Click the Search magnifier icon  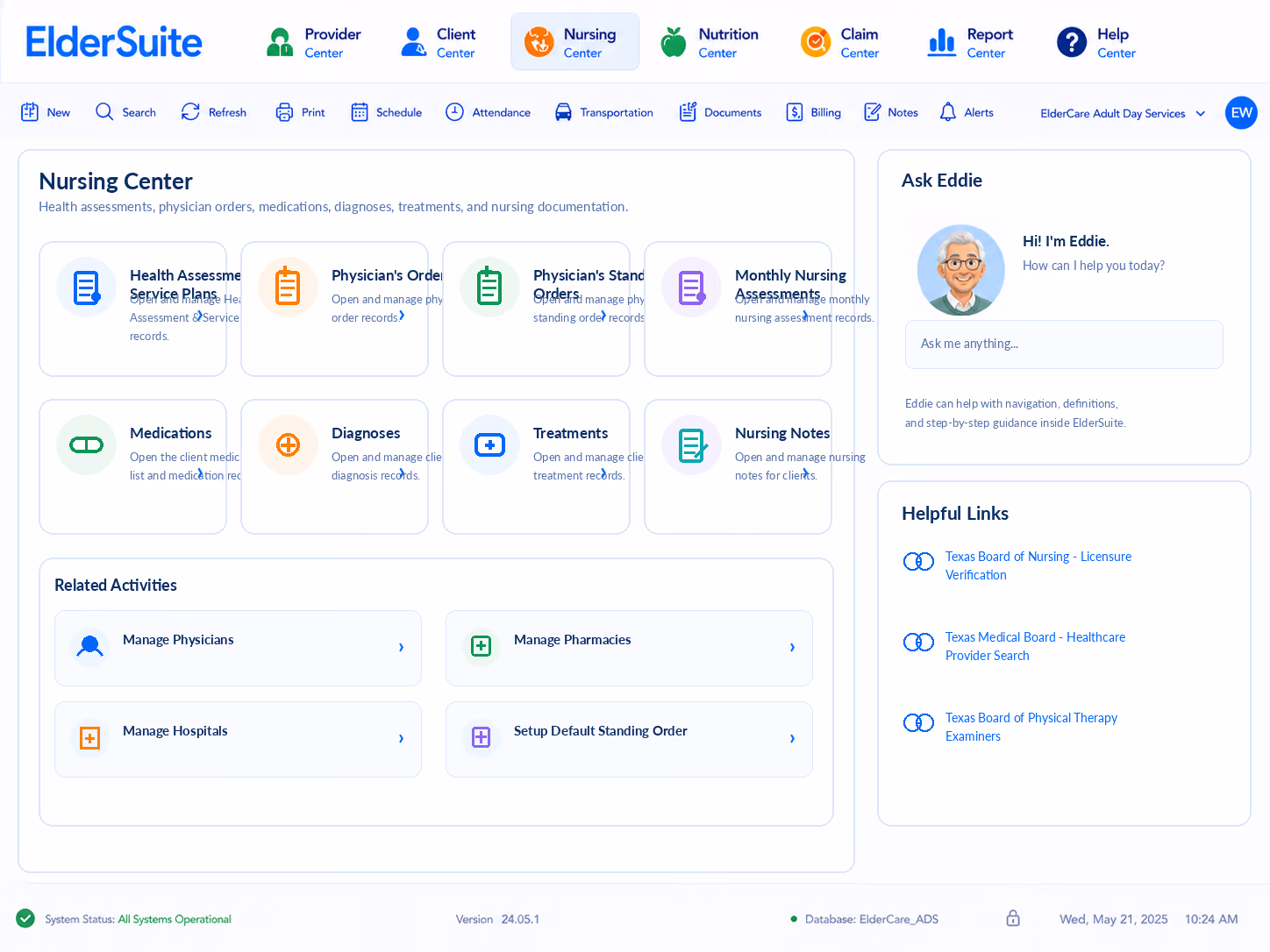tap(104, 112)
